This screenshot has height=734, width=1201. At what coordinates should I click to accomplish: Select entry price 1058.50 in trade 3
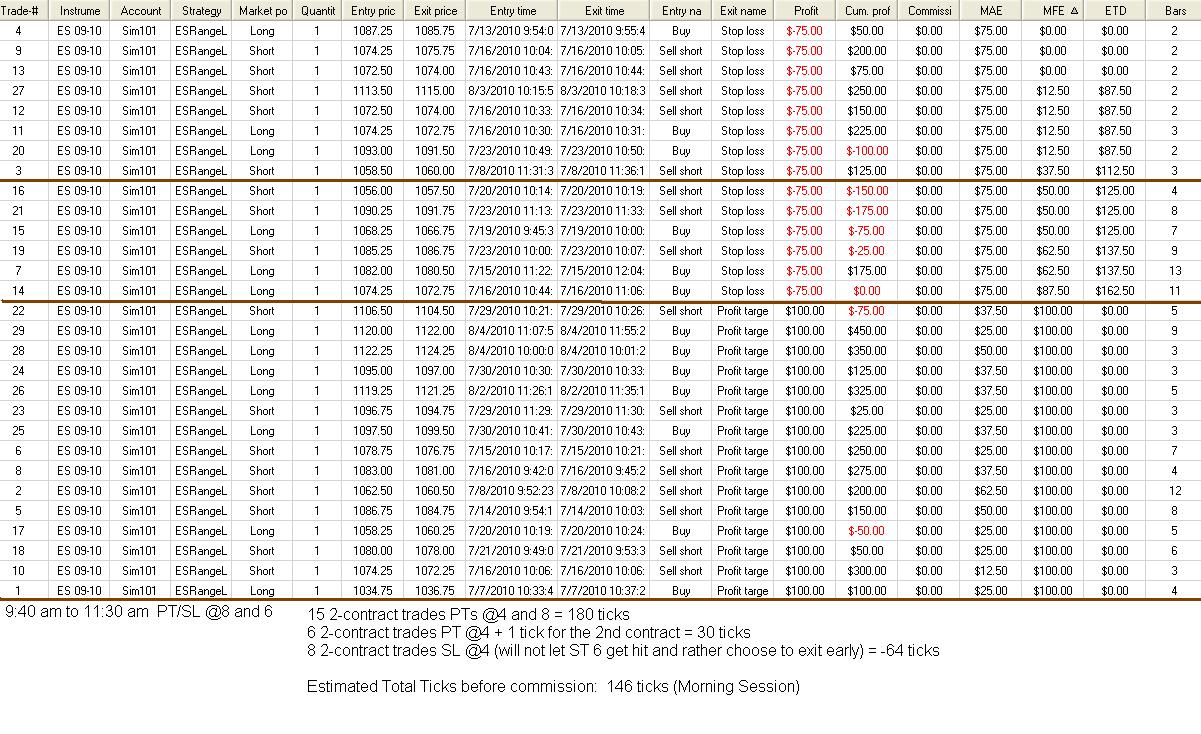[373, 171]
